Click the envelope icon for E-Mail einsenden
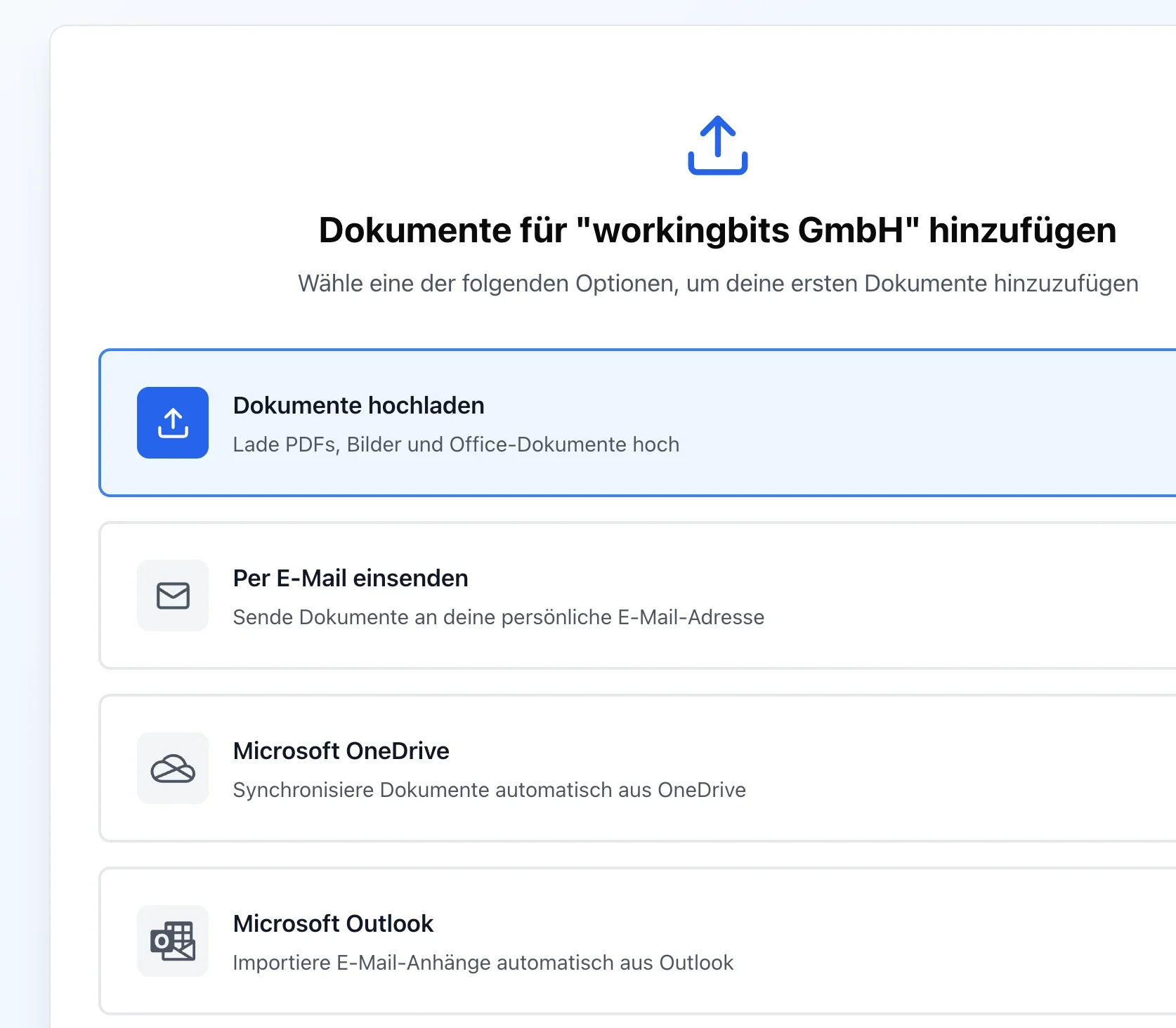 pos(172,595)
